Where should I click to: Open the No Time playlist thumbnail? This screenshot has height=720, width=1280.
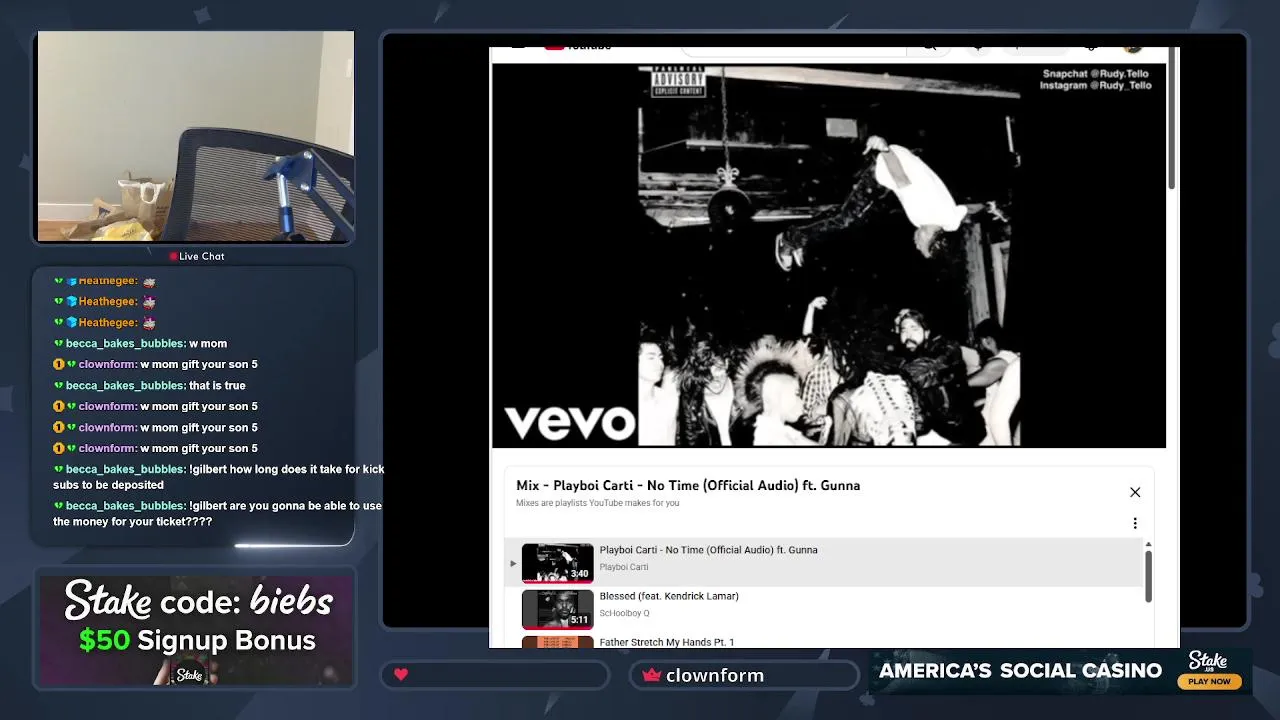point(557,562)
